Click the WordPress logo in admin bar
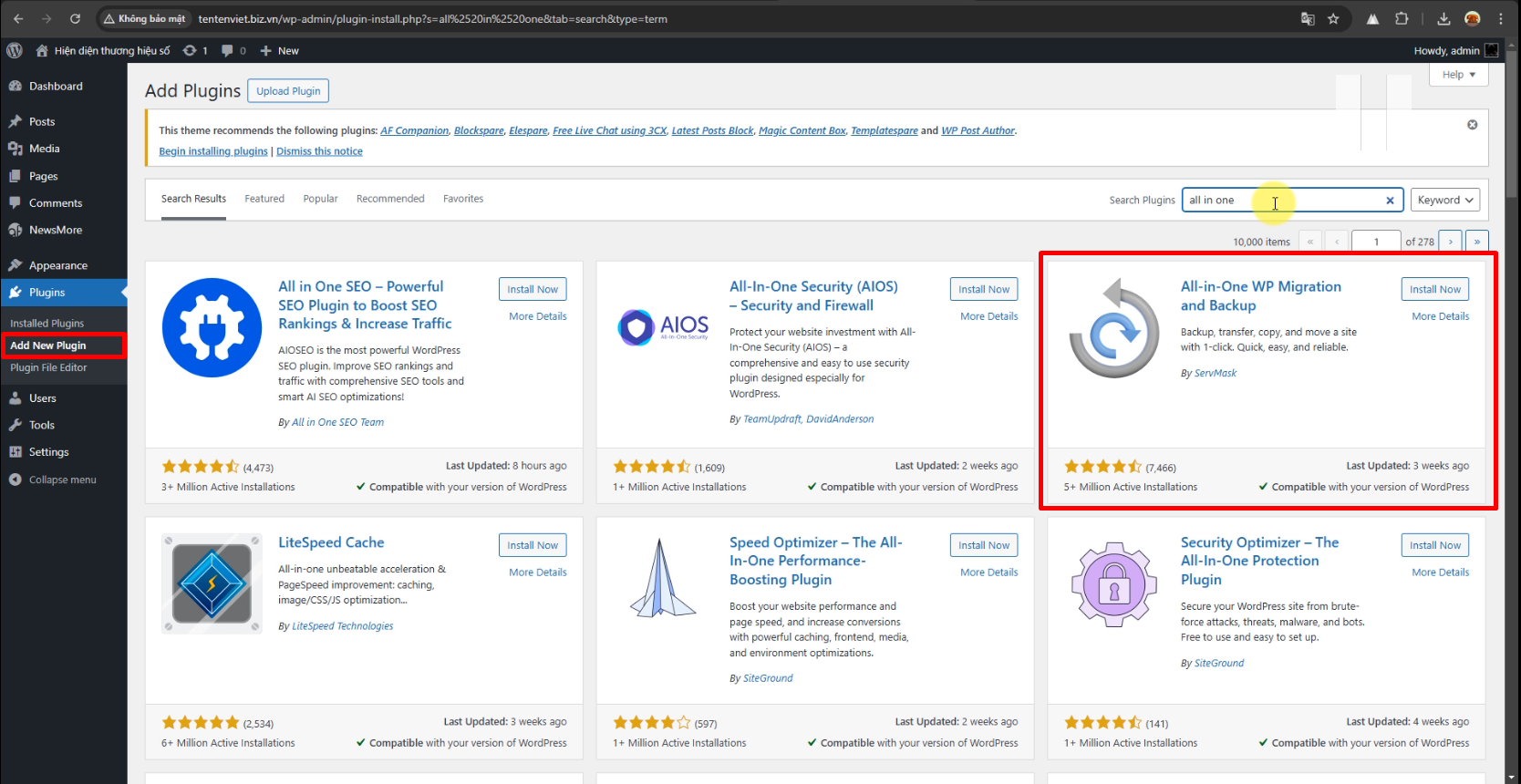The image size is (1521, 784). point(15,50)
